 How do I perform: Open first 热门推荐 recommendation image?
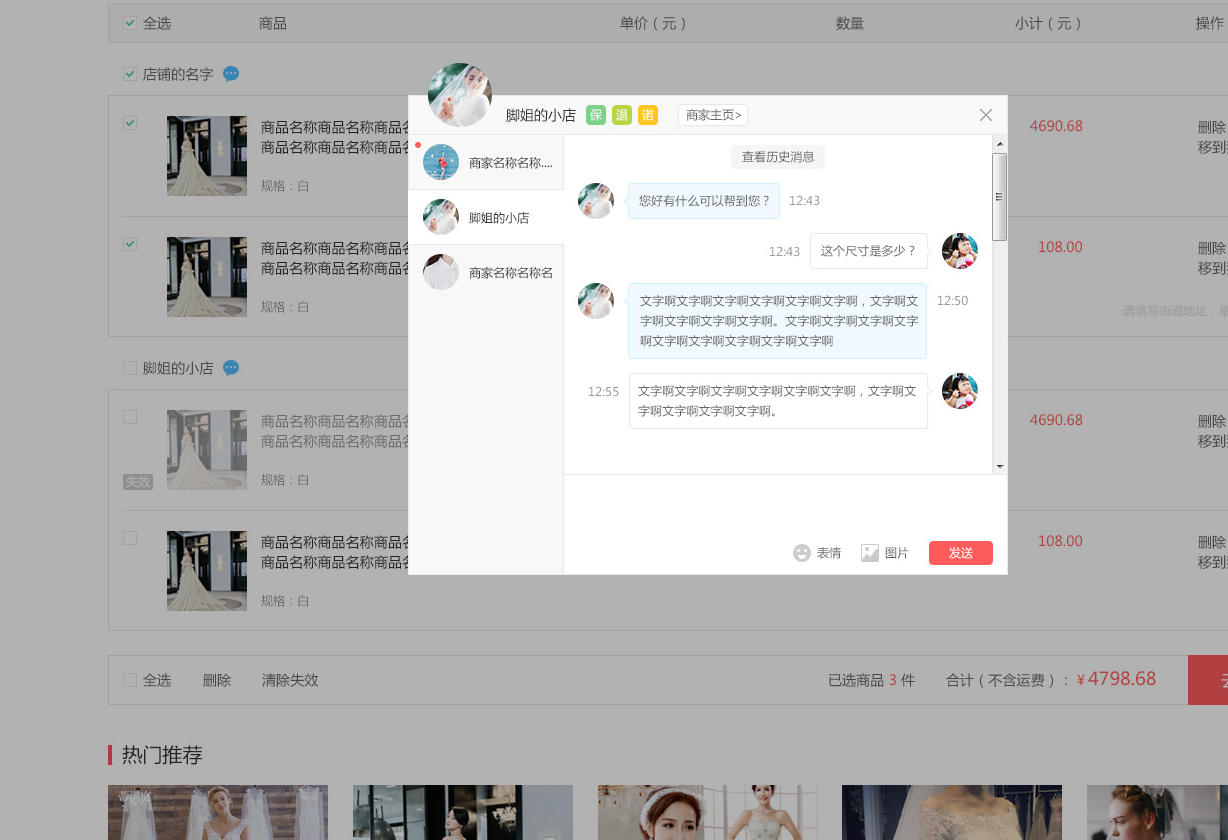[x=218, y=812]
